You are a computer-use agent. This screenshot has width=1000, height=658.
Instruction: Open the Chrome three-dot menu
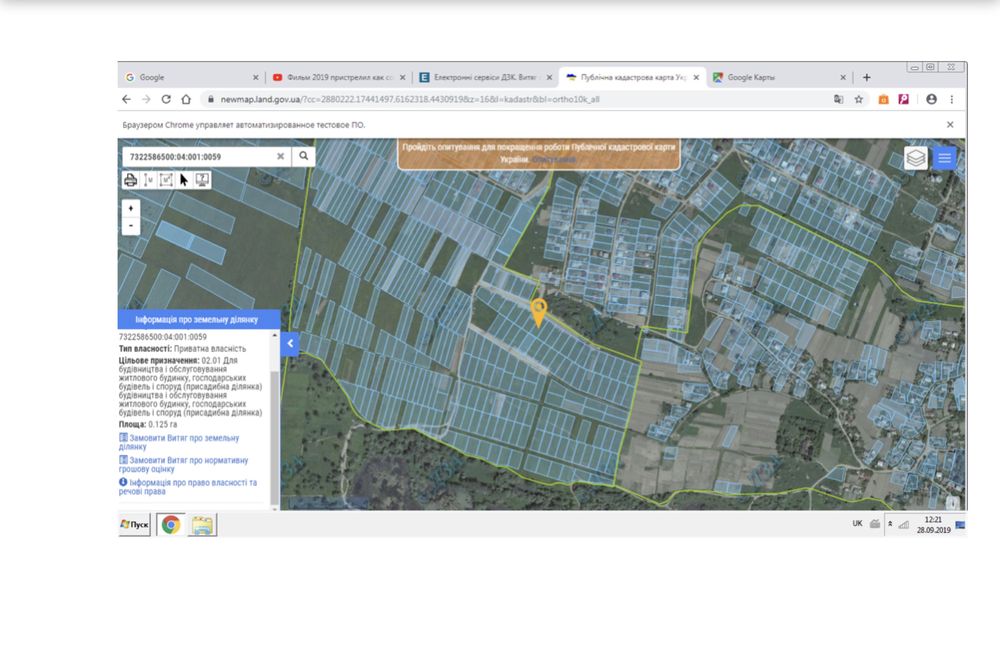(952, 100)
